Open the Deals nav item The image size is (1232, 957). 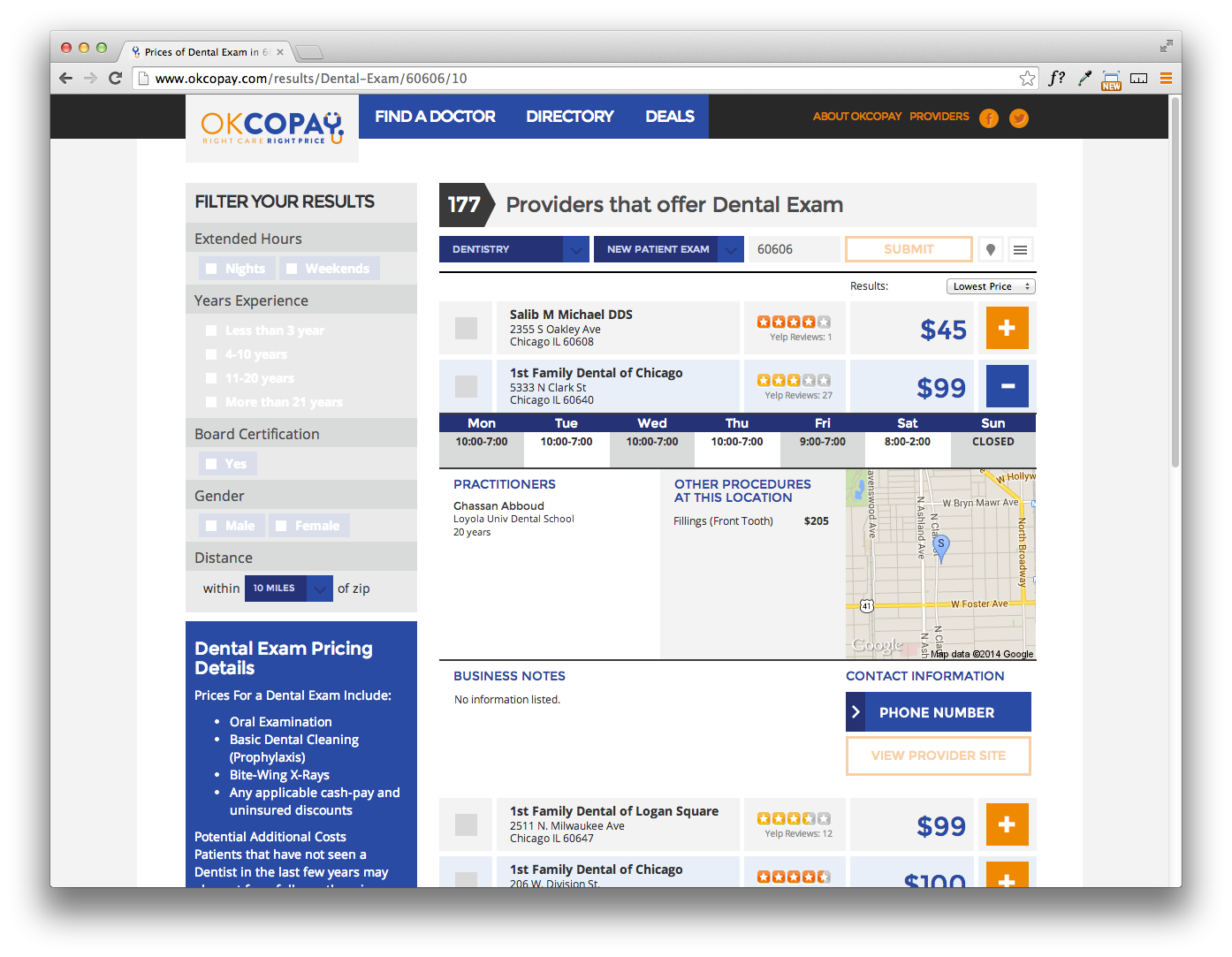[670, 117]
